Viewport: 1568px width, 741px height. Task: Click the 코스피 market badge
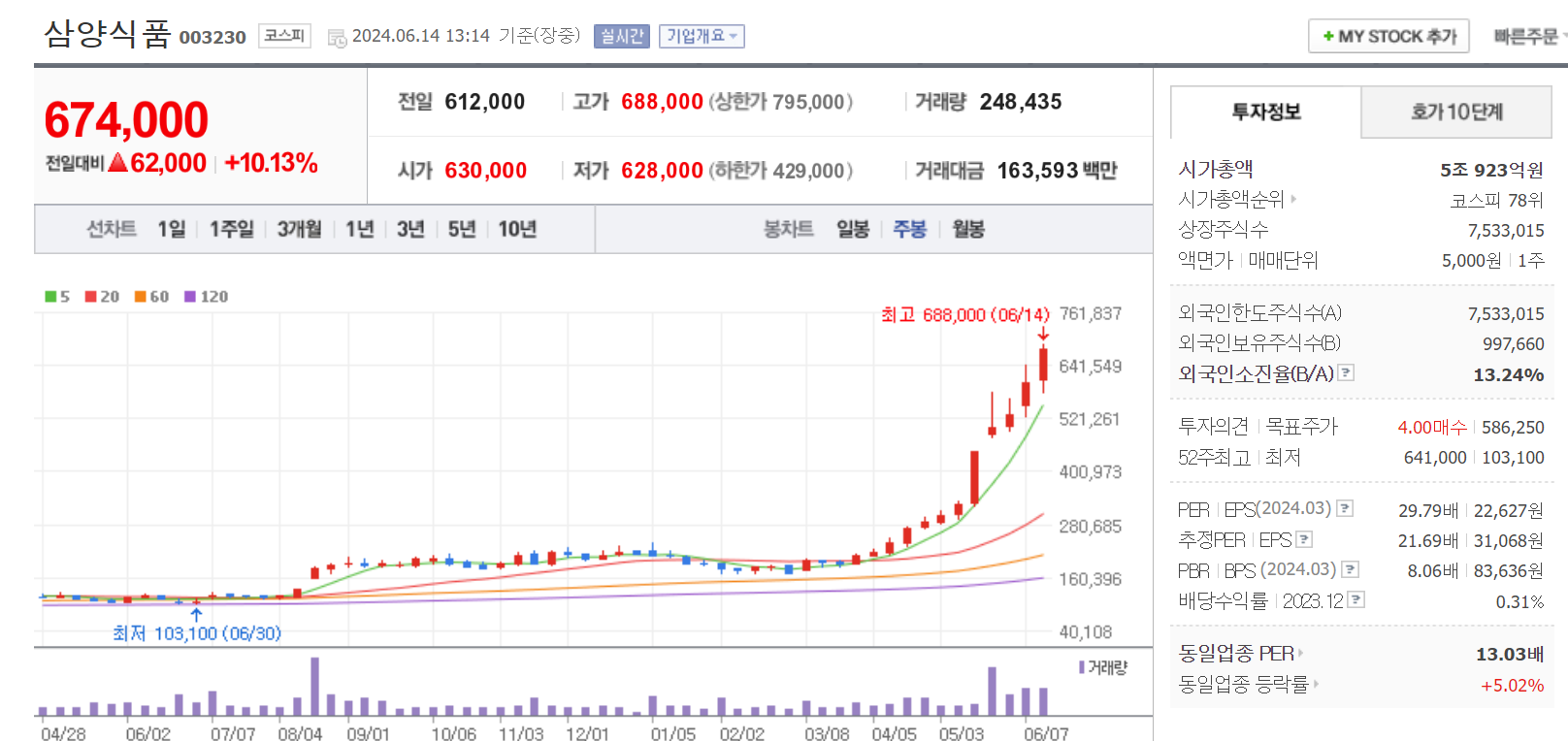(x=284, y=36)
